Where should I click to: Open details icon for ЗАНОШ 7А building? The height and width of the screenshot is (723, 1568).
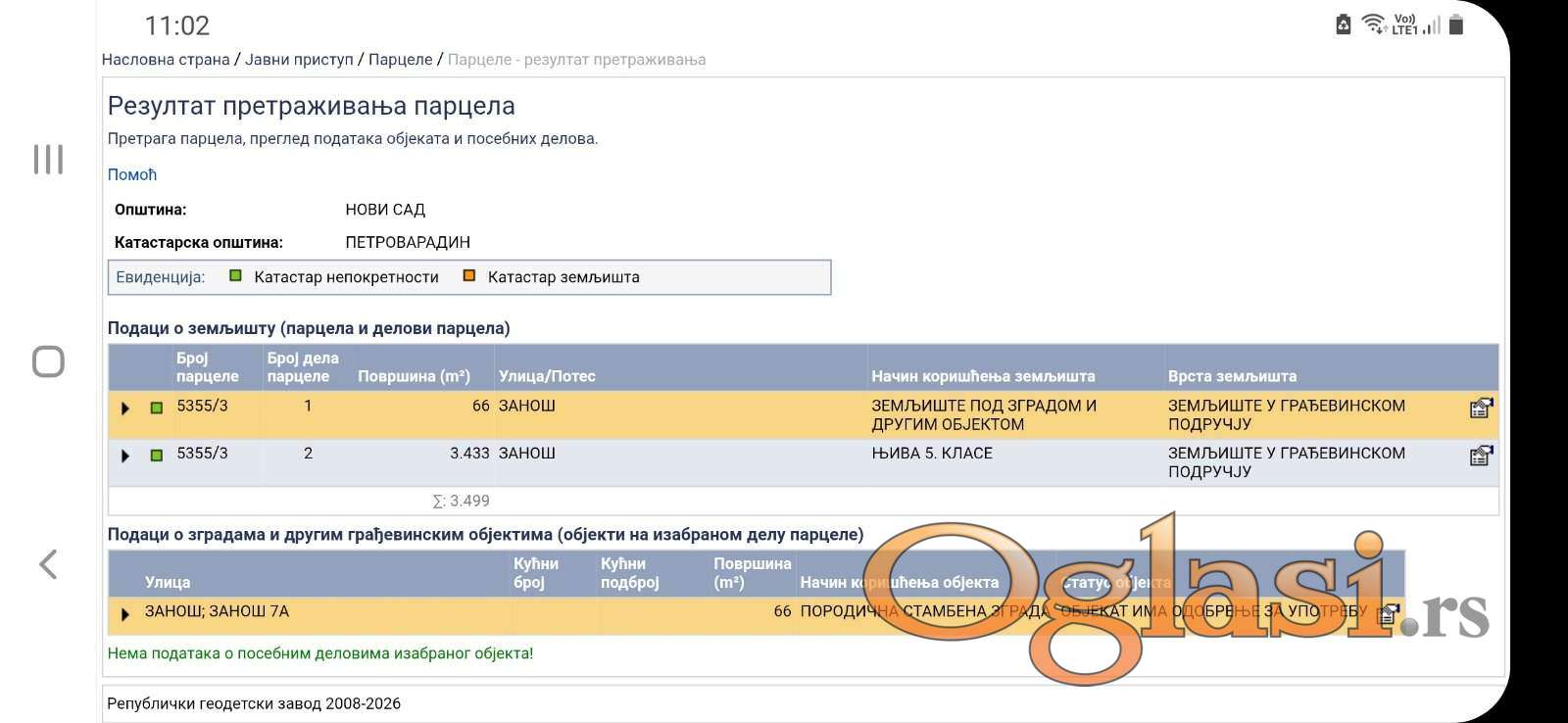1388,614
